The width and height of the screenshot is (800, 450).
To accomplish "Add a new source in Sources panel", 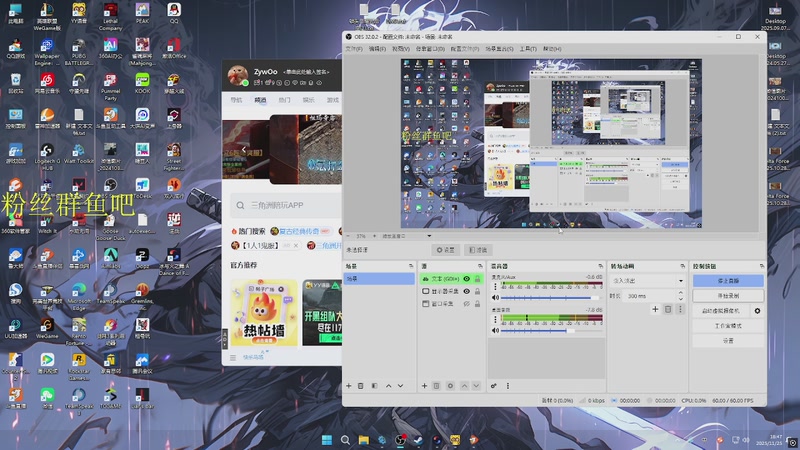I will [424, 386].
